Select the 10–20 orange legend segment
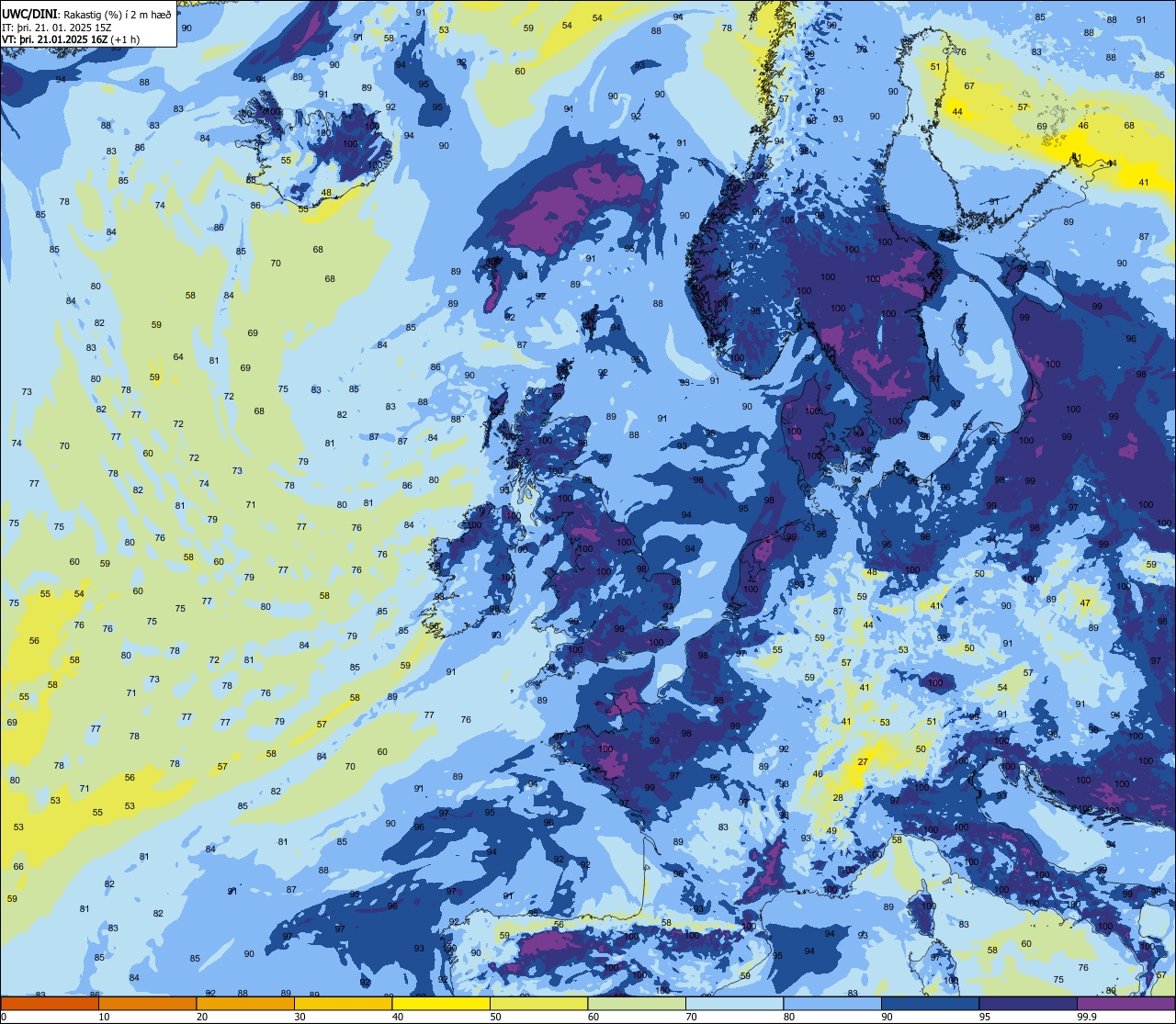Image resolution: width=1176 pixels, height=1024 pixels. click(148, 1003)
